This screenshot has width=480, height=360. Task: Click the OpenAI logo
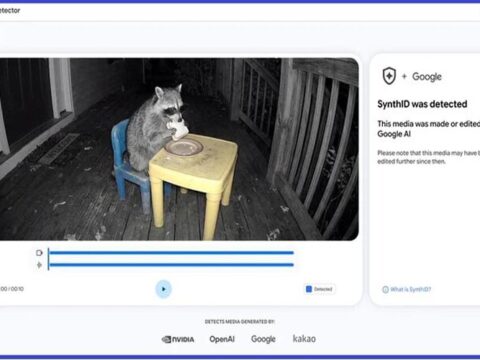click(222, 339)
